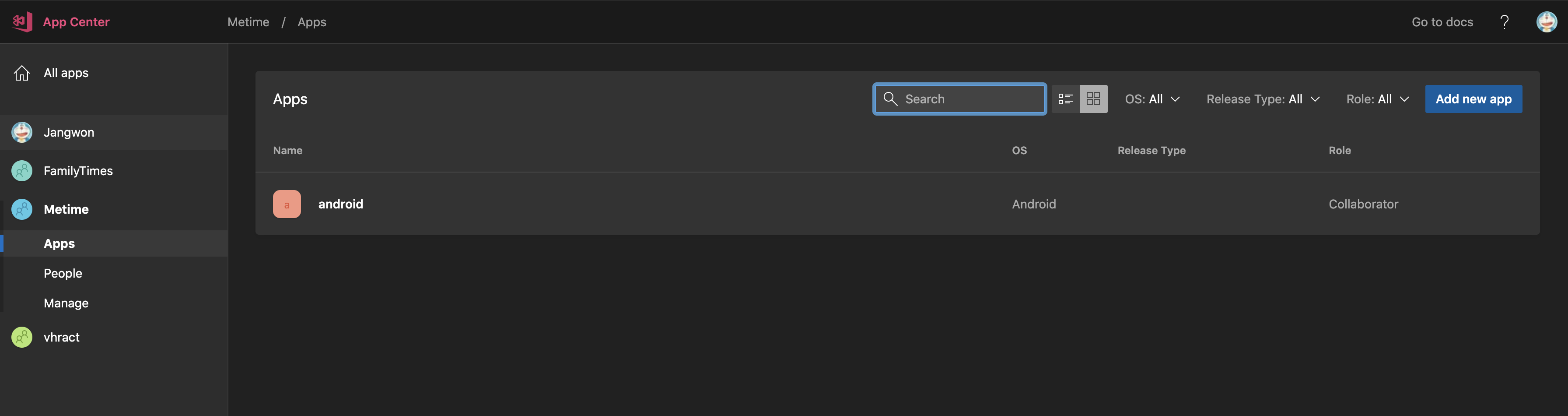
Task: Click the android app icon
Action: point(287,204)
